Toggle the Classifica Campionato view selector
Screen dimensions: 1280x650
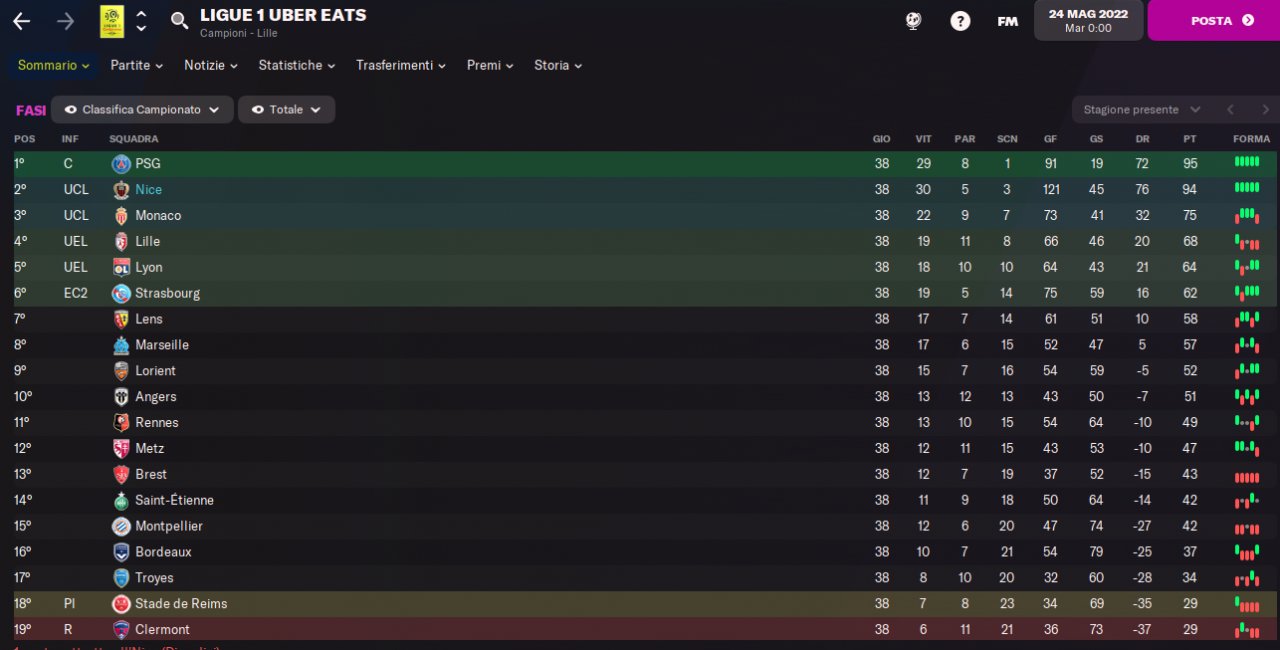(142, 110)
